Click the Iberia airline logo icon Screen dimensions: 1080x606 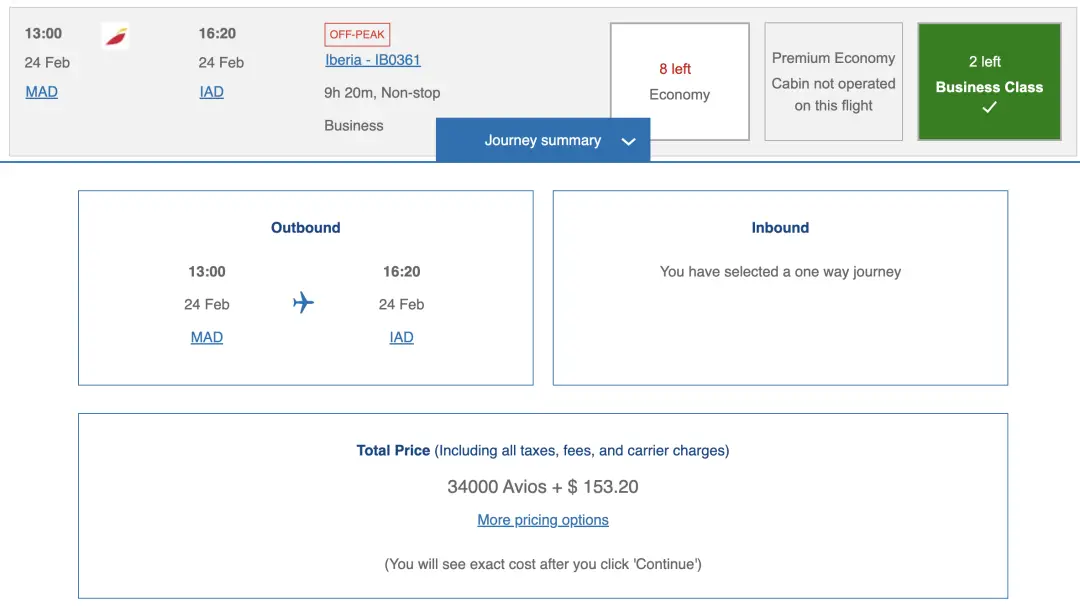pos(116,37)
